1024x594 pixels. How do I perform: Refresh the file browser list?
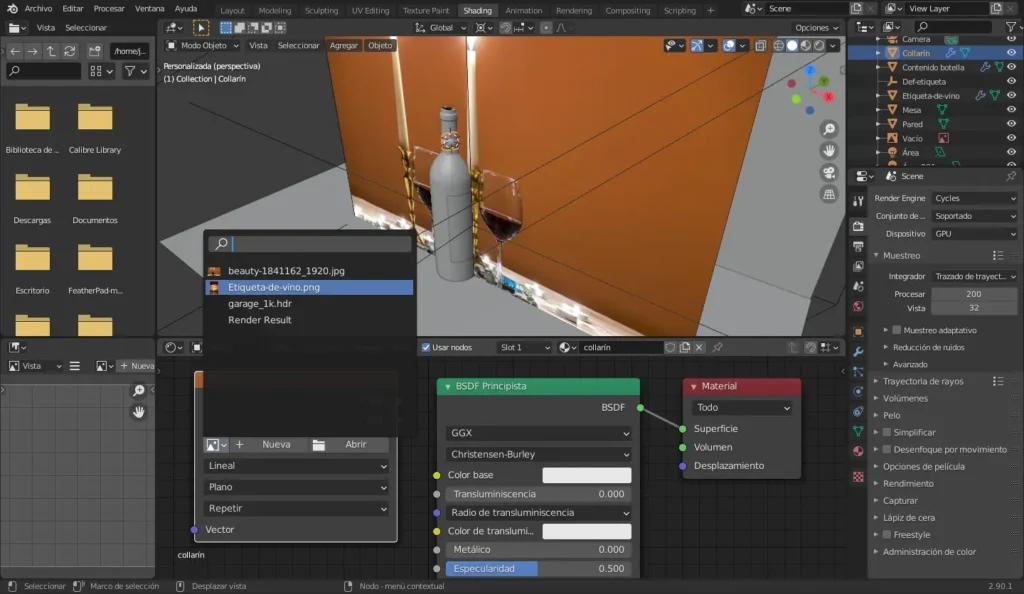coord(69,51)
